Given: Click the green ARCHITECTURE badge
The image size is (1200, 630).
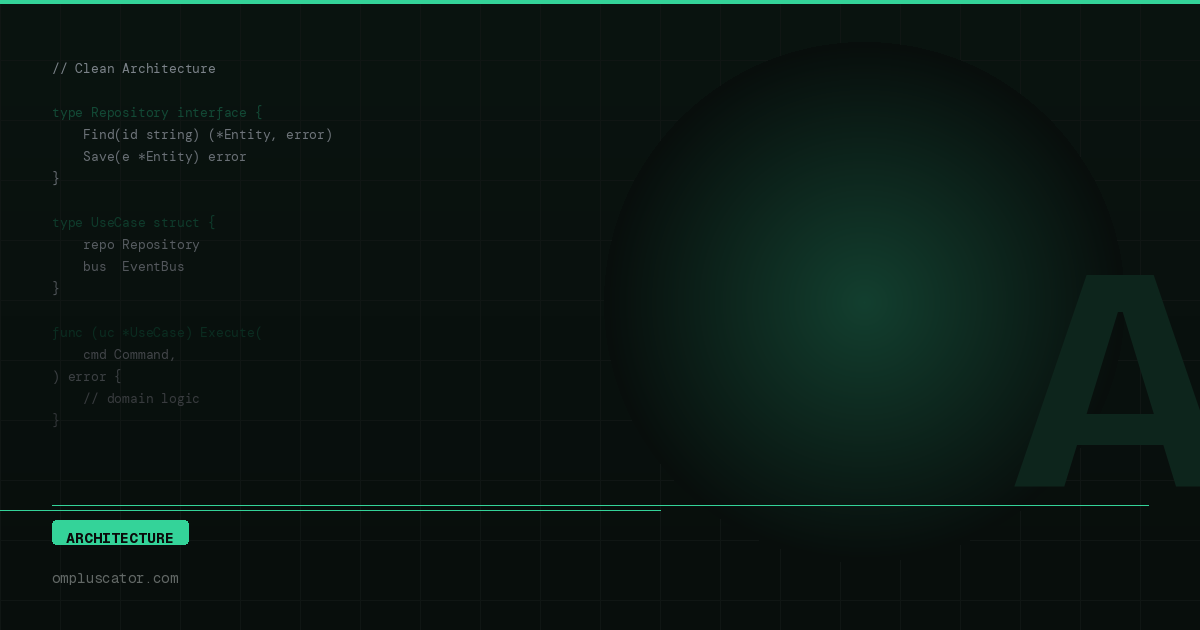Looking at the screenshot, I should (x=120, y=534).
